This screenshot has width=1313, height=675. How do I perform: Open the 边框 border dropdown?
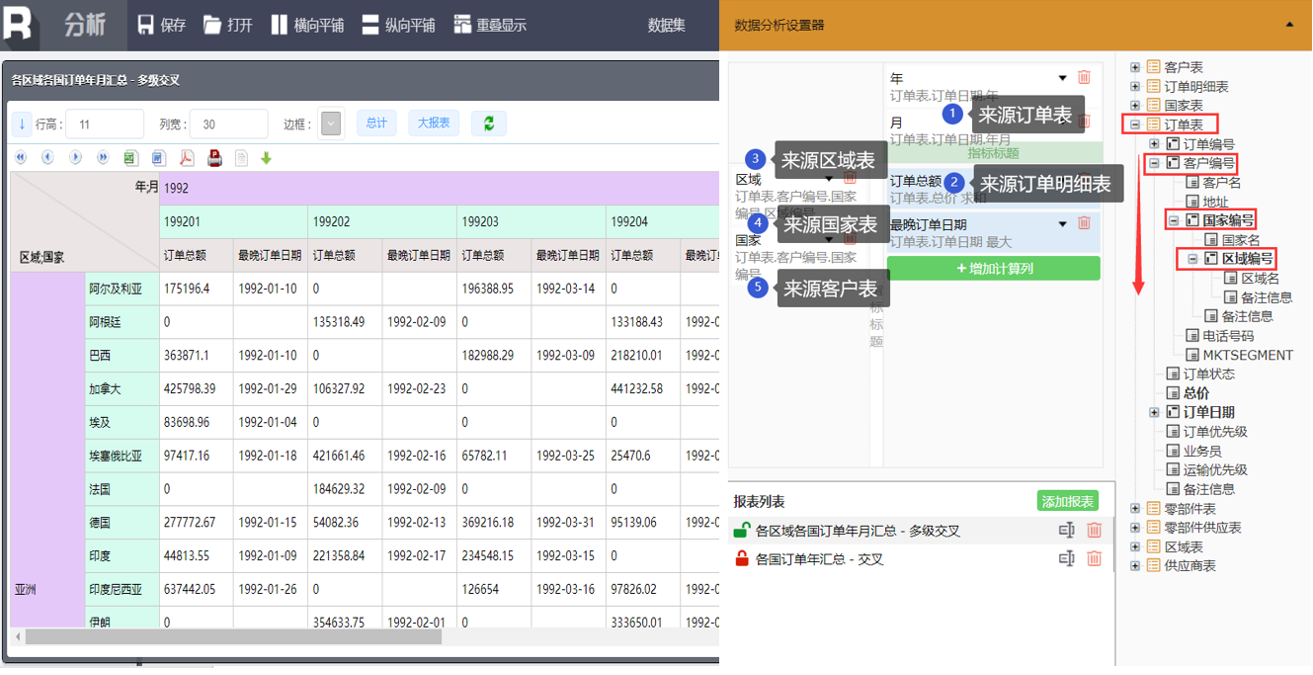(331, 124)
